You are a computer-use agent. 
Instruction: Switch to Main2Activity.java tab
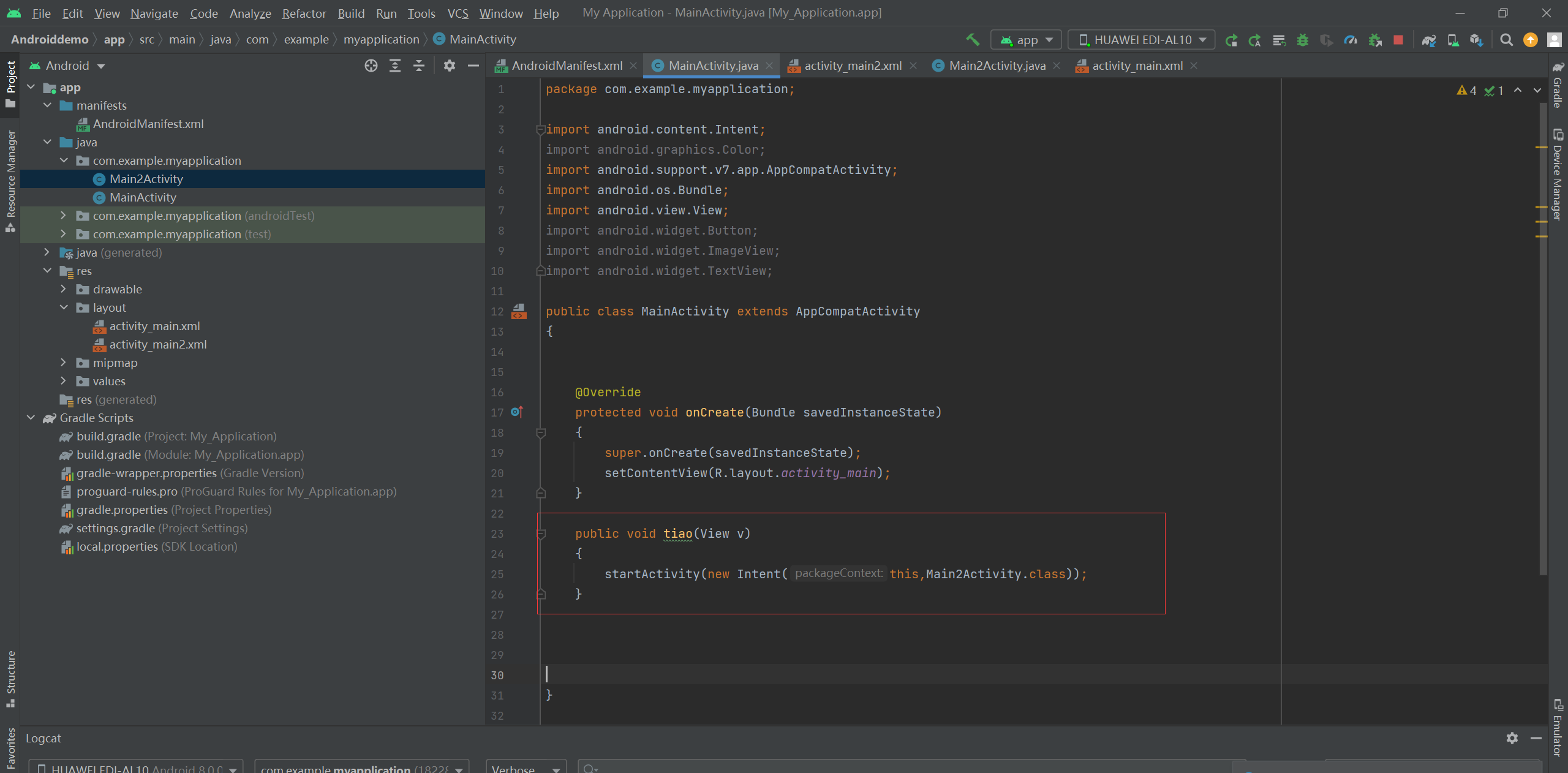[997, 66]
